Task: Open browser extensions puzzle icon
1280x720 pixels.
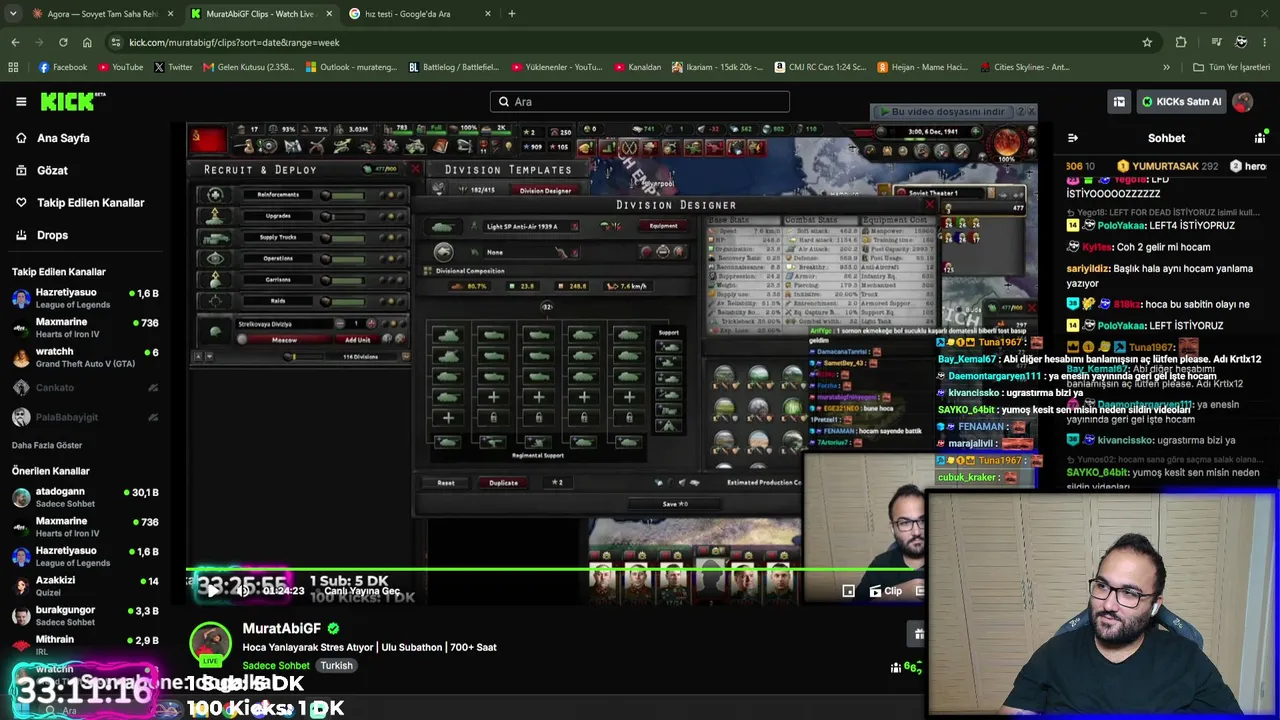Action: point(1181,42)
